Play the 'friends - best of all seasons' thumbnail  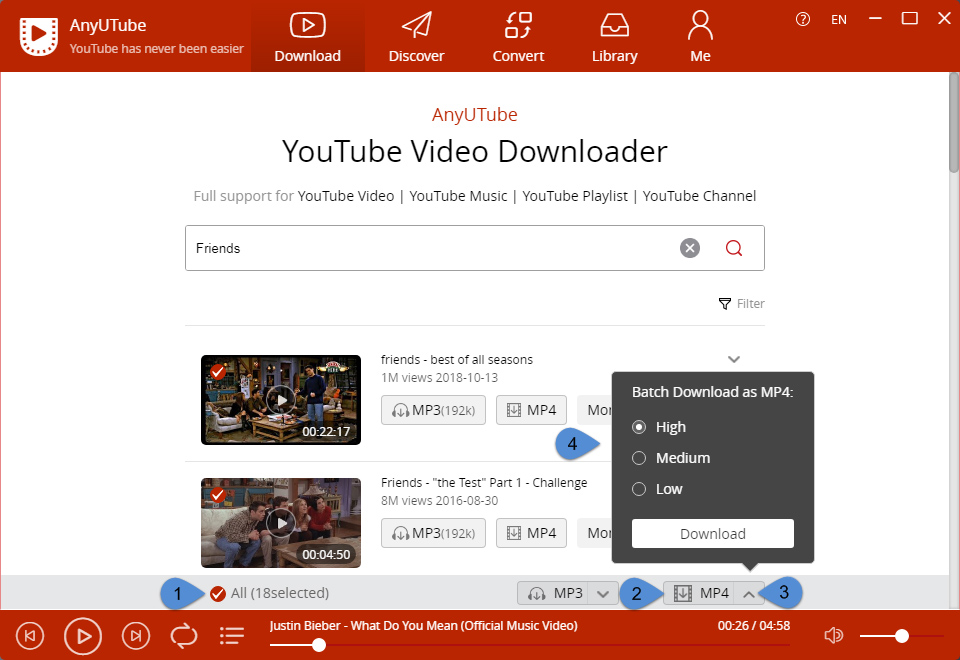pyautogui.click(x=281, y=400)
